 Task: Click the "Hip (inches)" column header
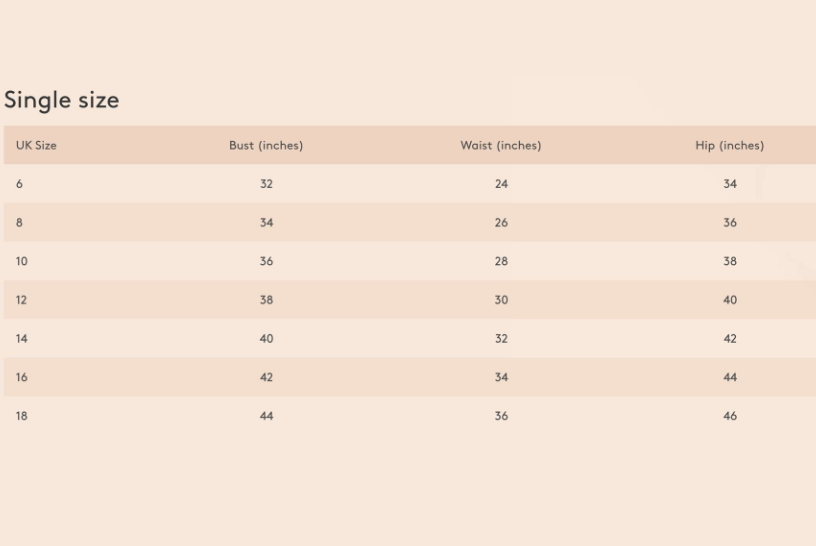729,146
